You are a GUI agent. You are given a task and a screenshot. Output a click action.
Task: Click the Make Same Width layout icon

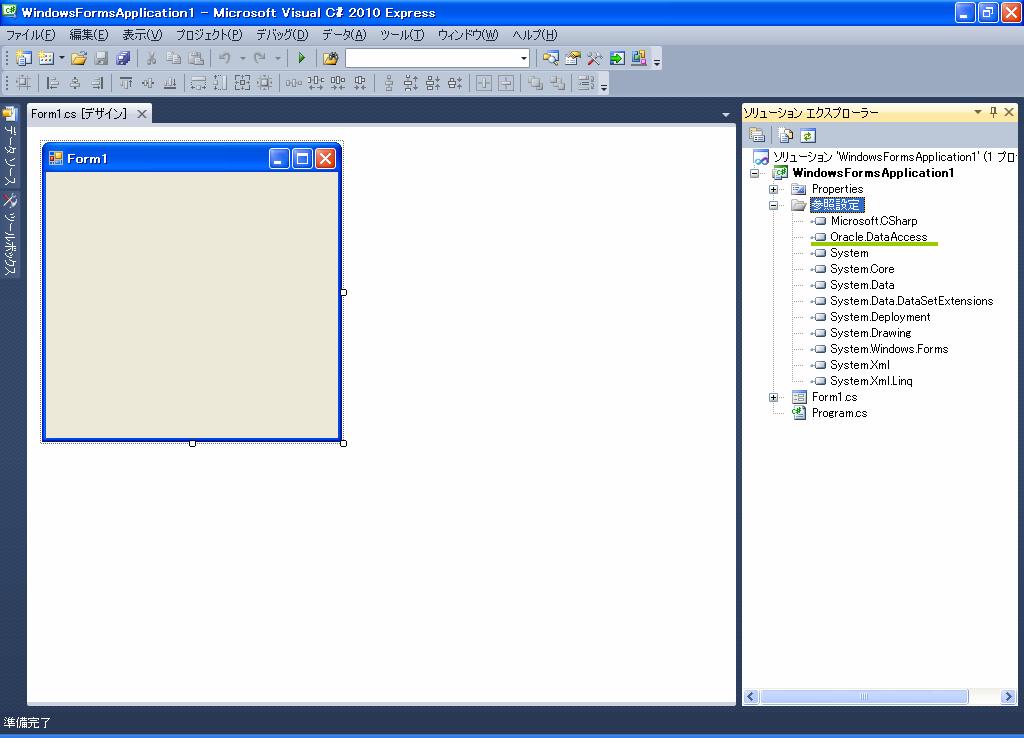coord(199,83)
